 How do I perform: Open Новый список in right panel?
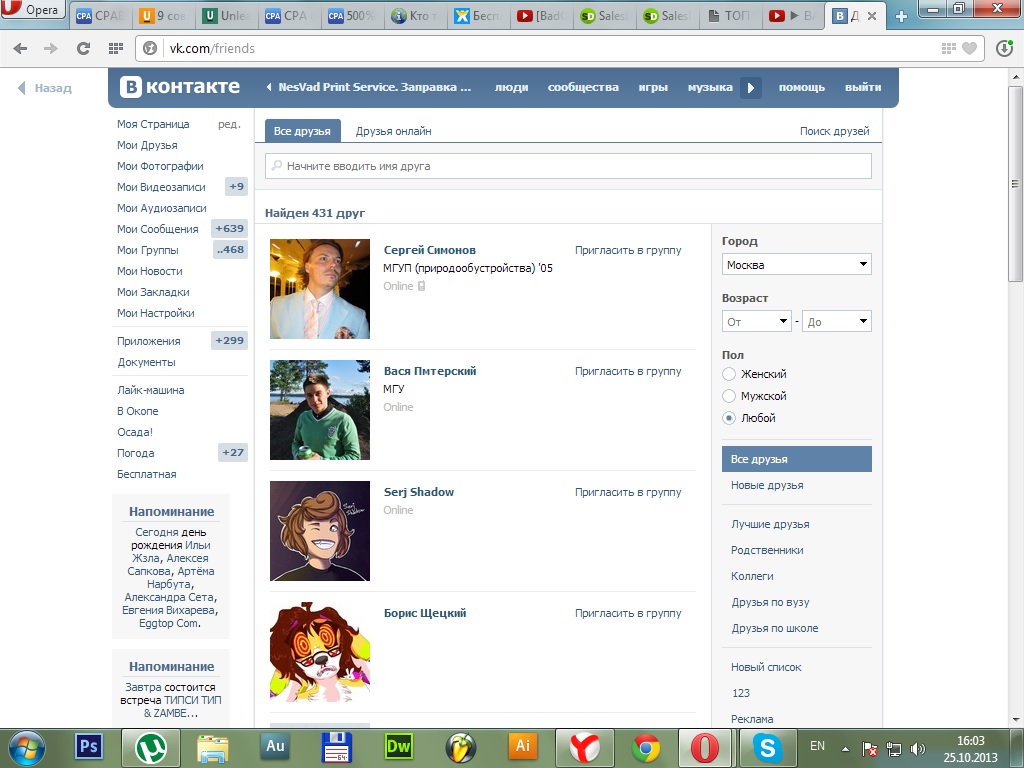pyautogui.click(x=766, y=667)
